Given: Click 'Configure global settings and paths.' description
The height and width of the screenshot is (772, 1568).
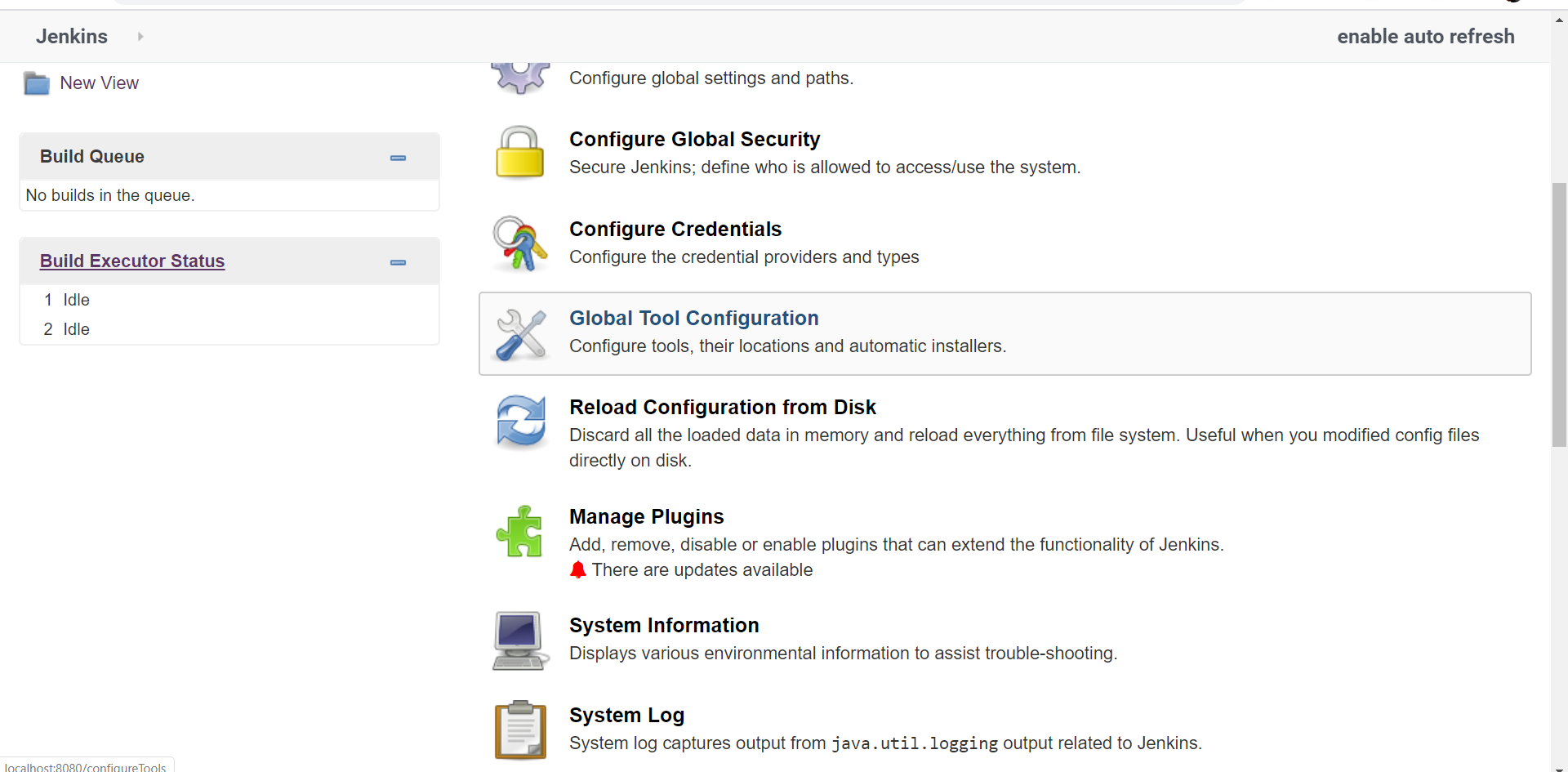Looking at the screenshot, I should pyautogui.click(x=711, y=78).
